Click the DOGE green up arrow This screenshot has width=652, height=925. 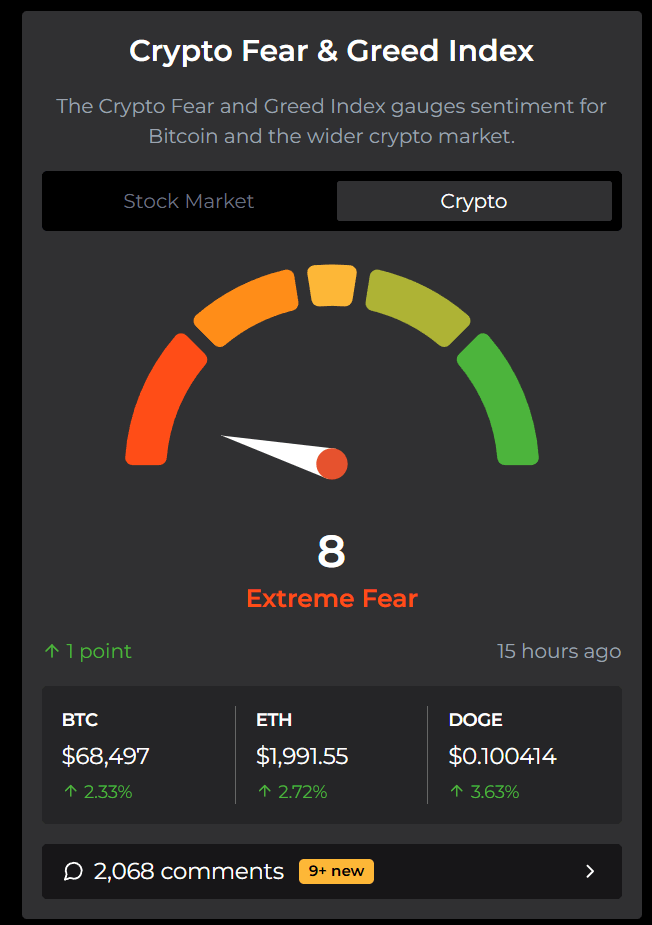456,792
